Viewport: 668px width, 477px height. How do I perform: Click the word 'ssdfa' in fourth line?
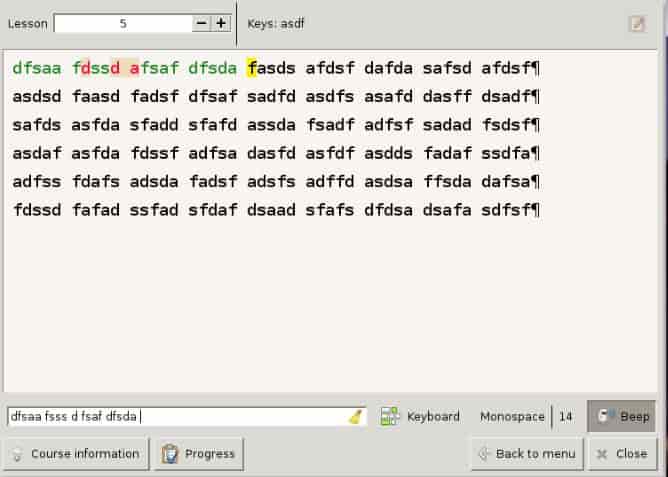[x=506, y=153]
